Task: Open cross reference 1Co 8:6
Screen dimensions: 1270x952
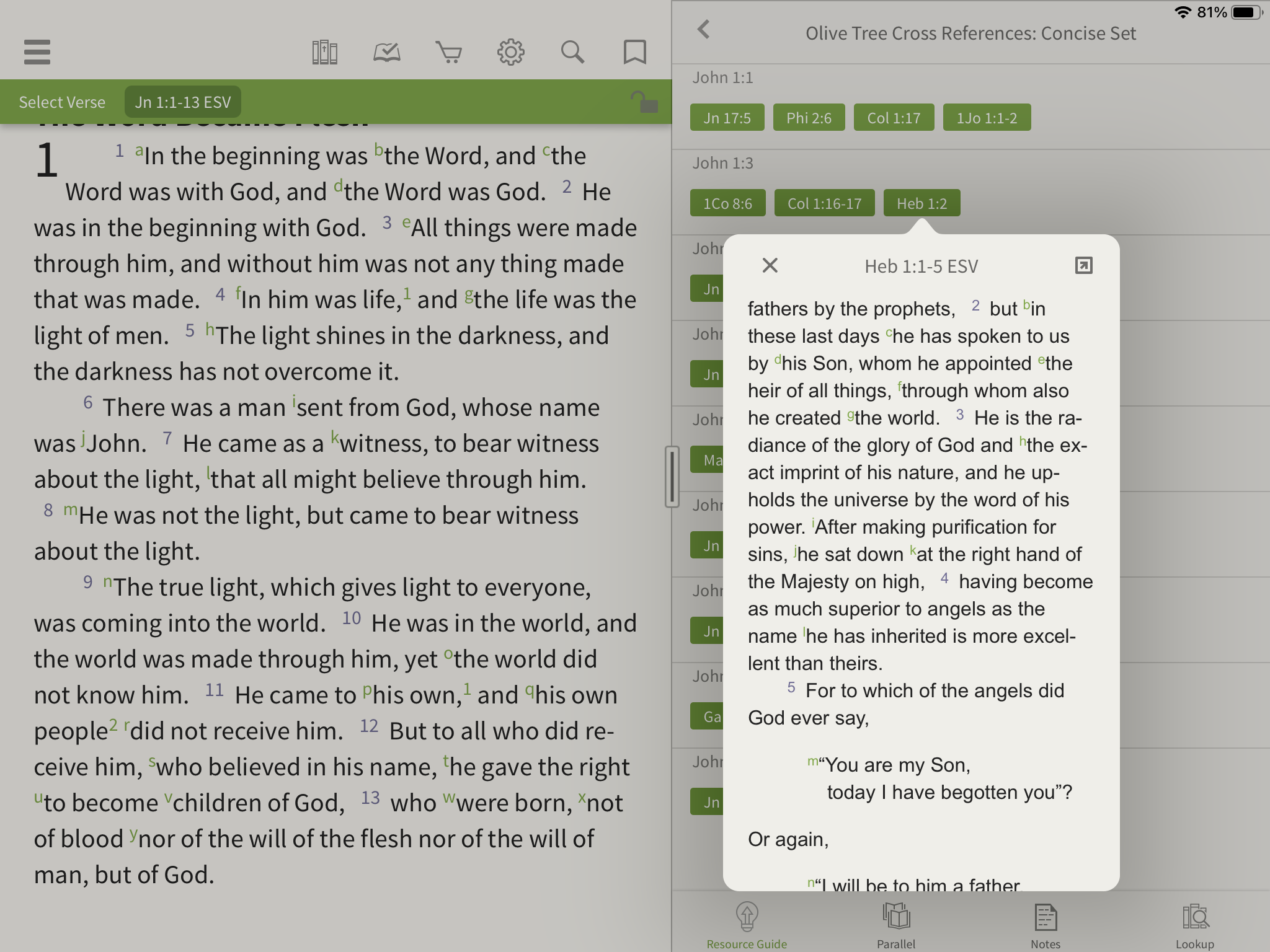Action: pos(727,203)
